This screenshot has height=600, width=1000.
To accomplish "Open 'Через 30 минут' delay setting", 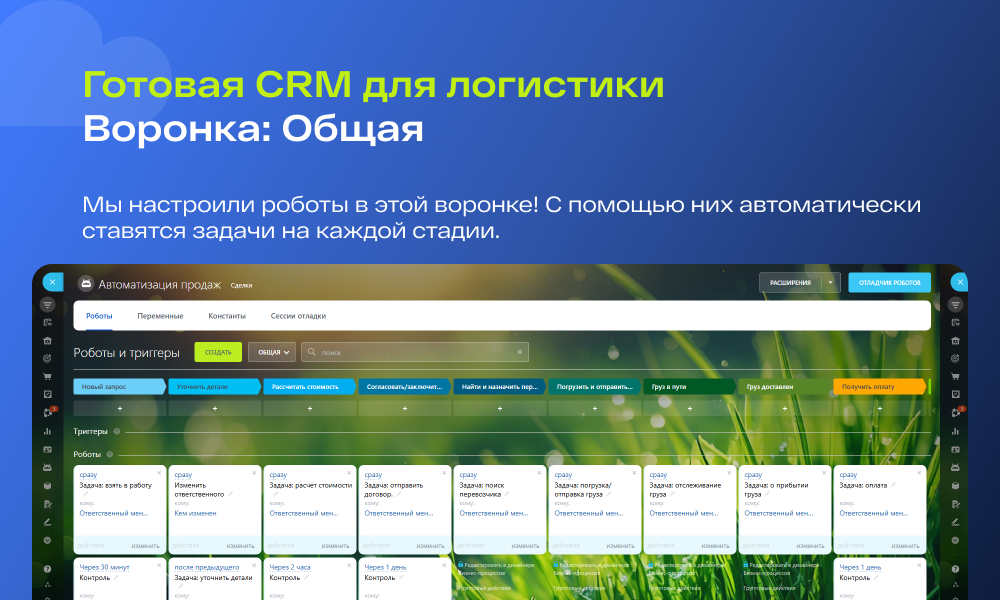I will (104, 567).
